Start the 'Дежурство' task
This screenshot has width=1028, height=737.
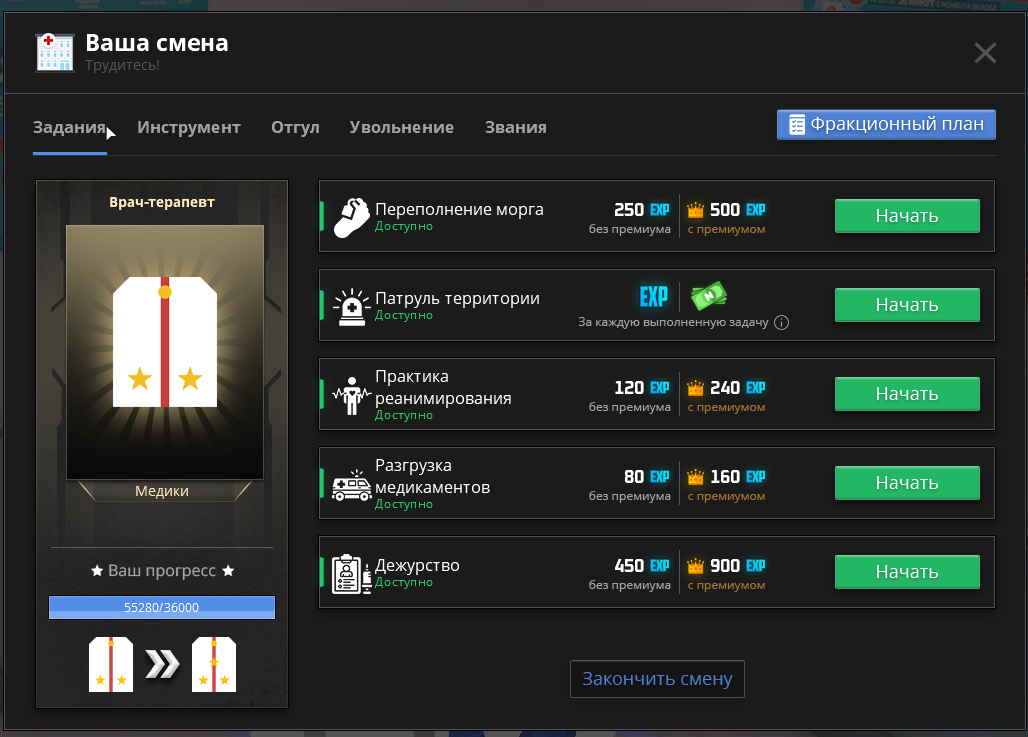pos(907,572)
